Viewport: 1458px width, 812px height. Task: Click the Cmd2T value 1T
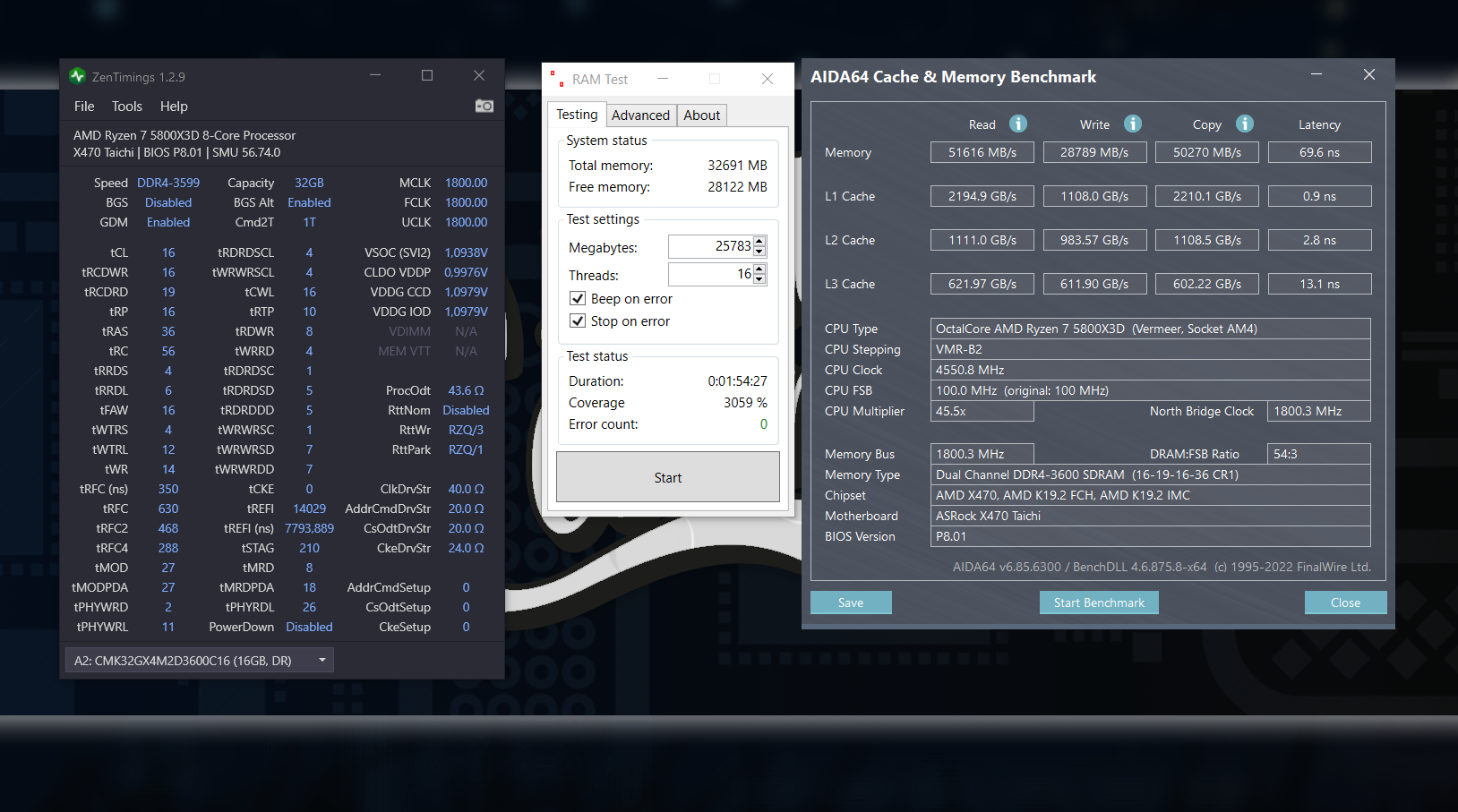pos(309,222)
